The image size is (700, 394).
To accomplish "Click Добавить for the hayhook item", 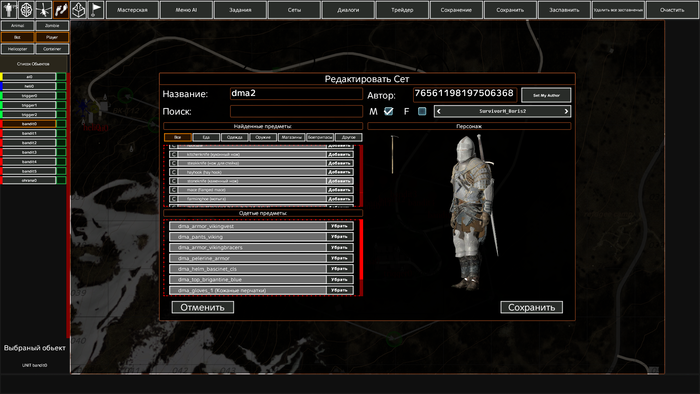I will pos(339,172).
